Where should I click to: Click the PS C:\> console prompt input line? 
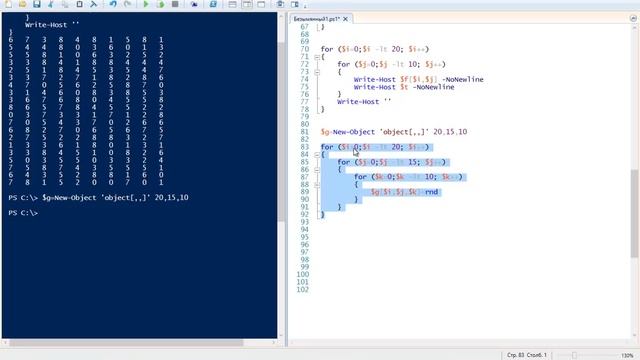pyautogui.click(x=23, y=213)
